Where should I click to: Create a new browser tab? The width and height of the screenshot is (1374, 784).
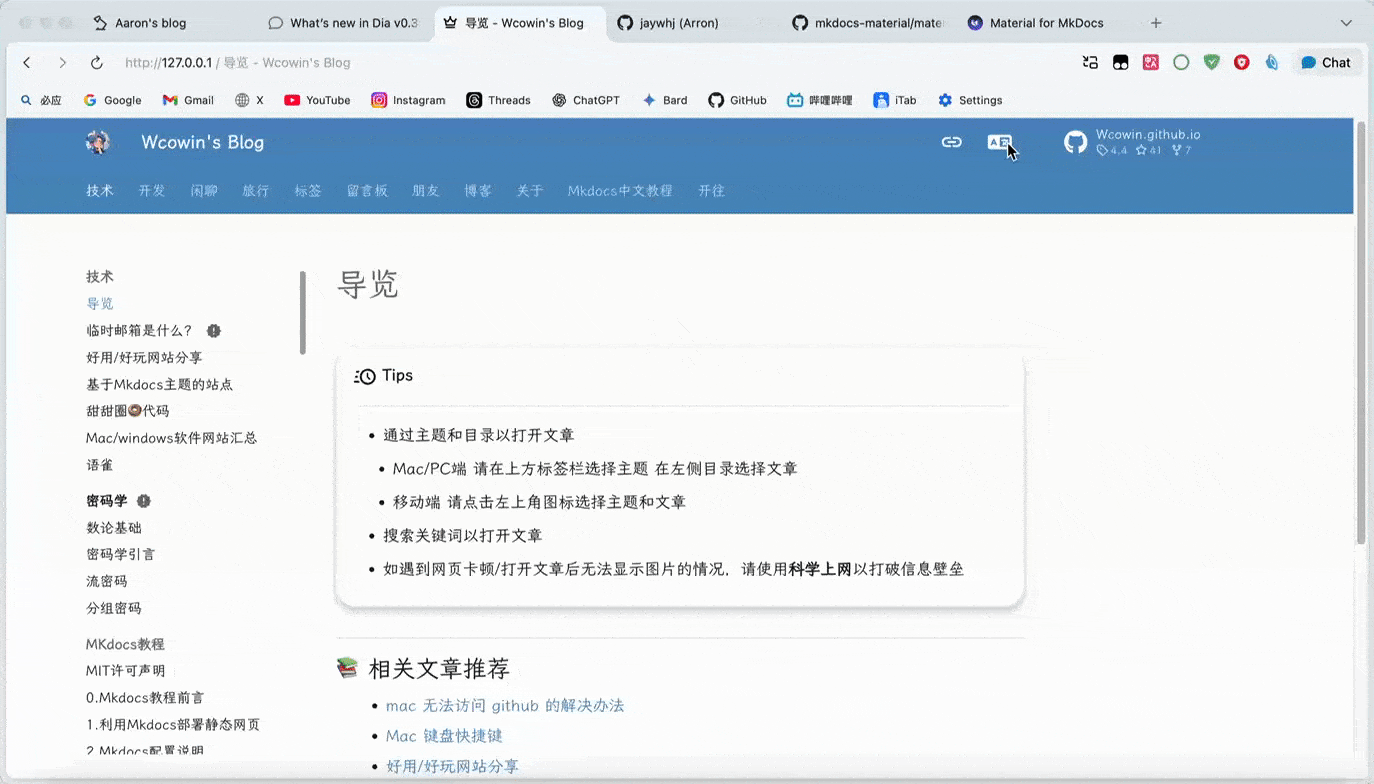pos(1156,22)
